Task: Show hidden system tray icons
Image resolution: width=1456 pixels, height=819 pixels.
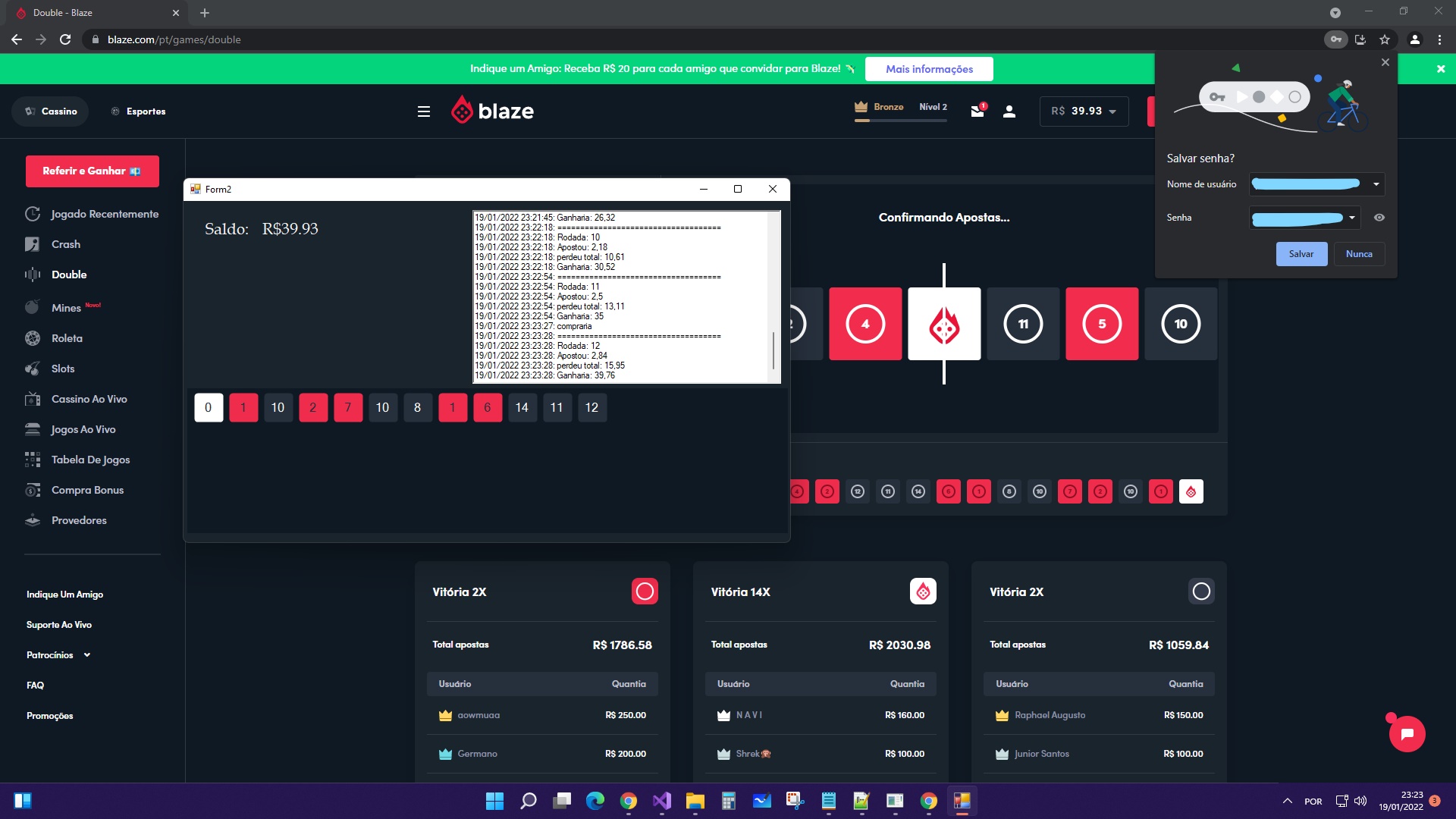Action: (x=1288, y=801)
